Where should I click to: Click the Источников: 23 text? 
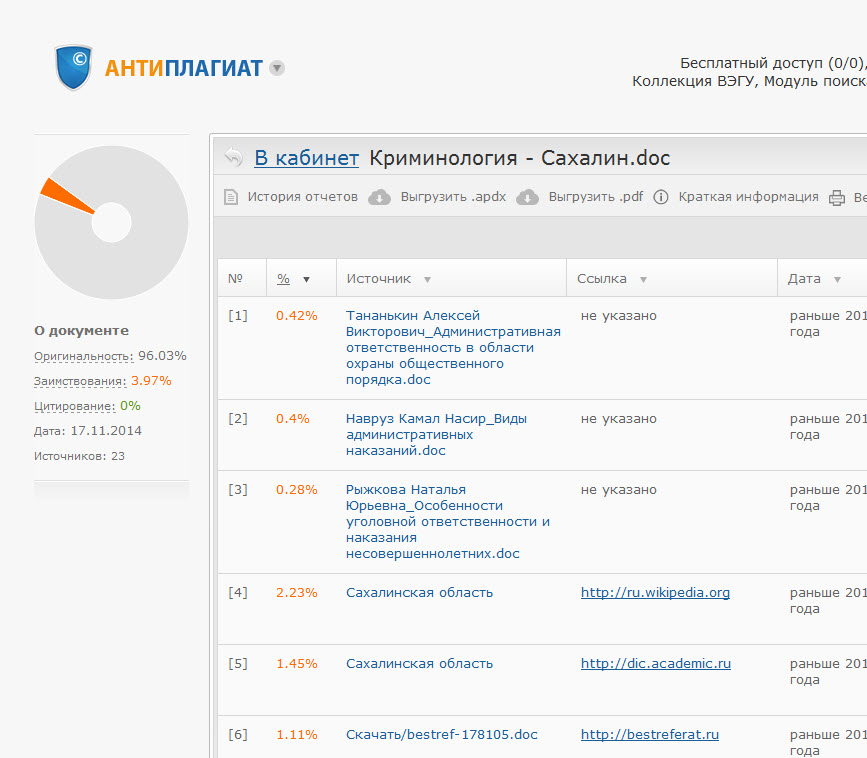pyautogui.click(x=79, y=456)
